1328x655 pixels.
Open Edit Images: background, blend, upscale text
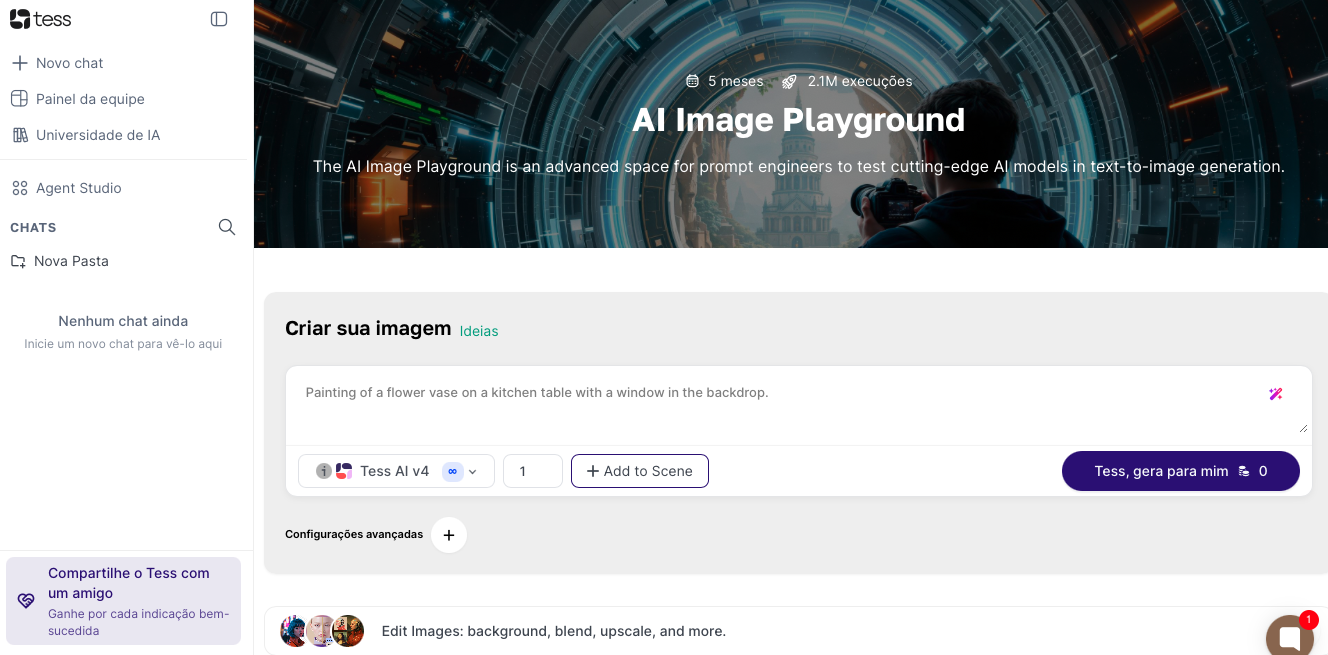554,631
